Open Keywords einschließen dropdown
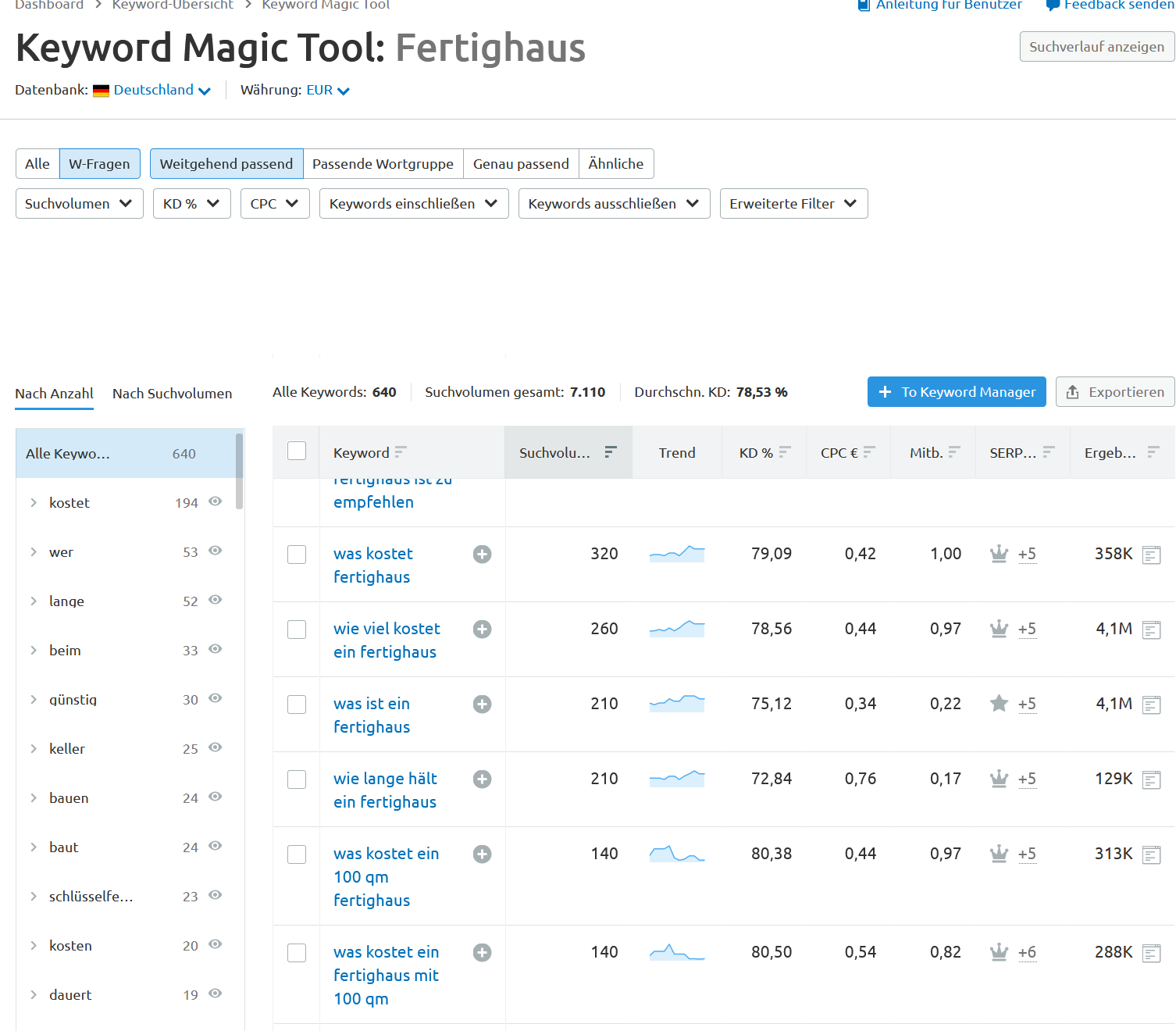 414,204
